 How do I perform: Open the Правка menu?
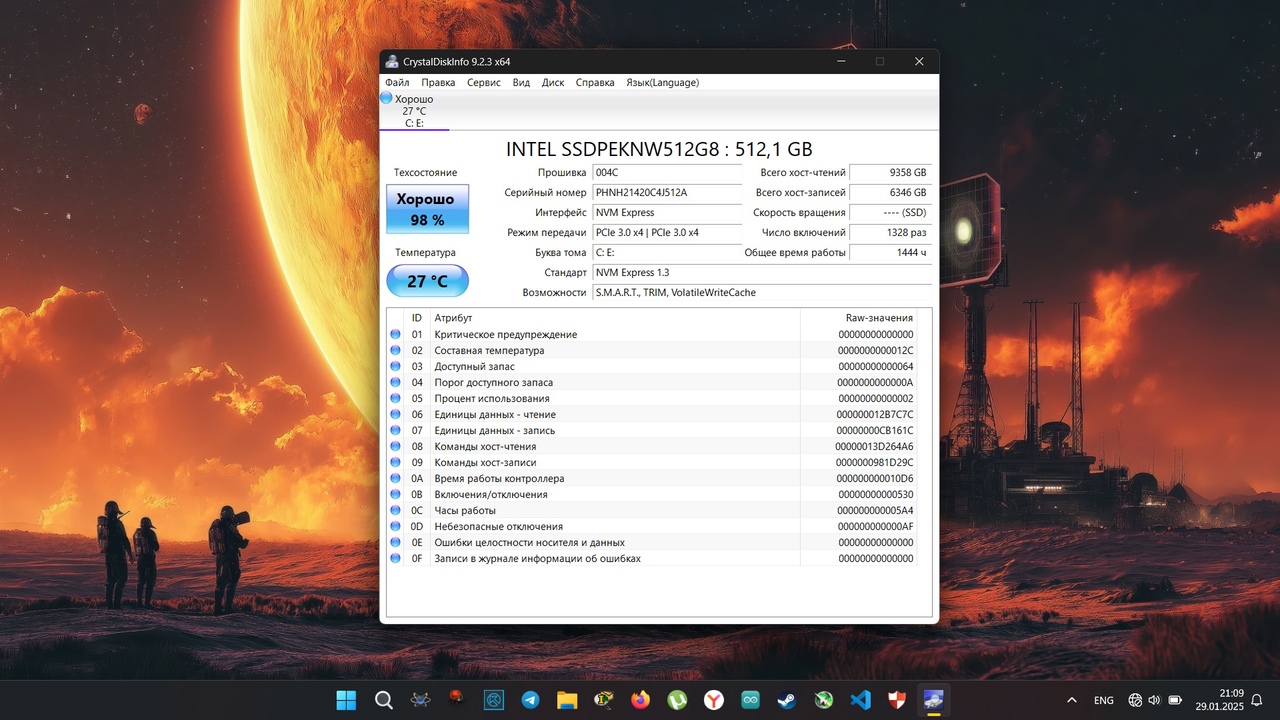(x=438, y=82)
